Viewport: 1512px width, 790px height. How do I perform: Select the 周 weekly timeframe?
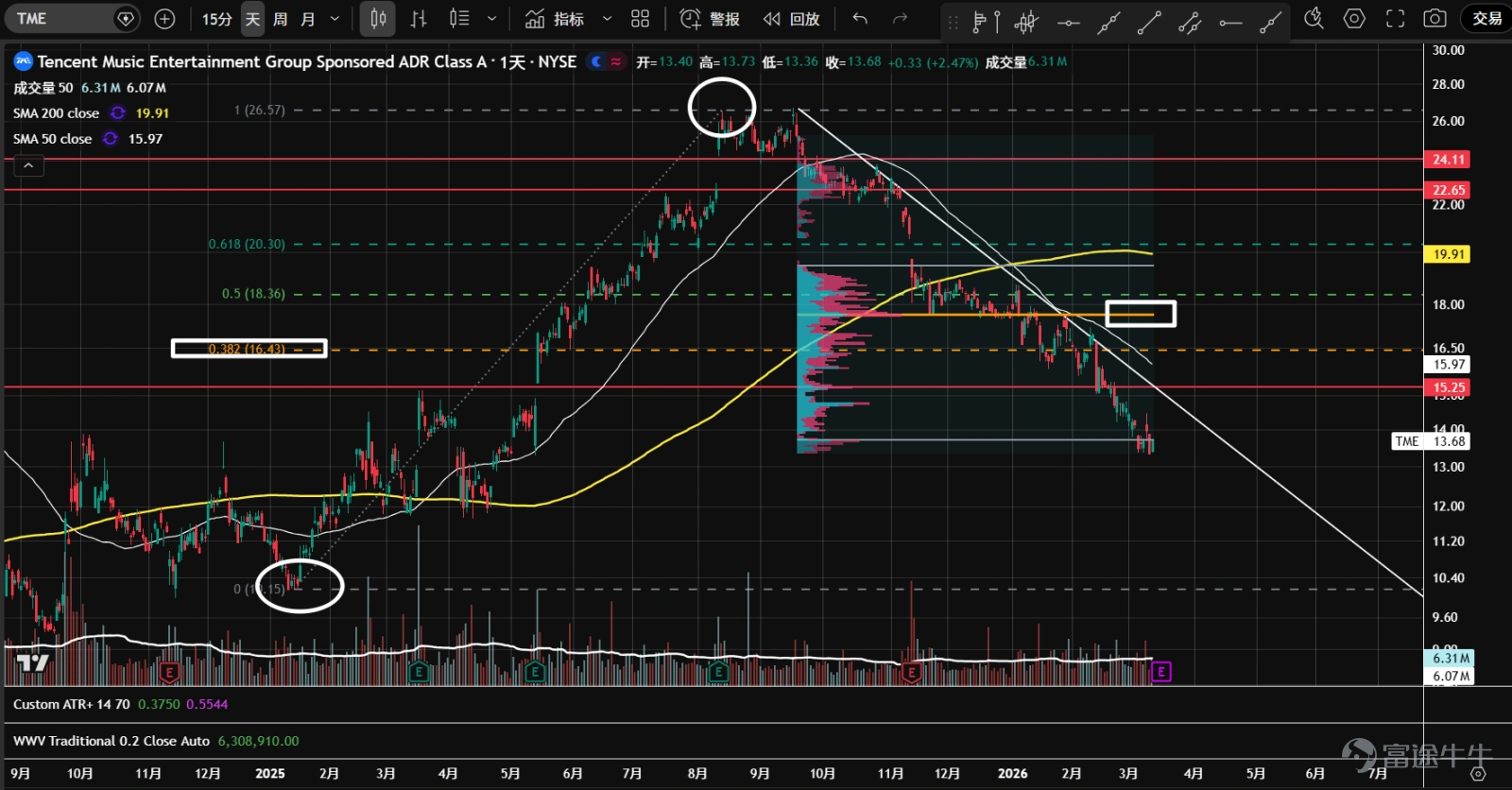click(x=280, y=19)
